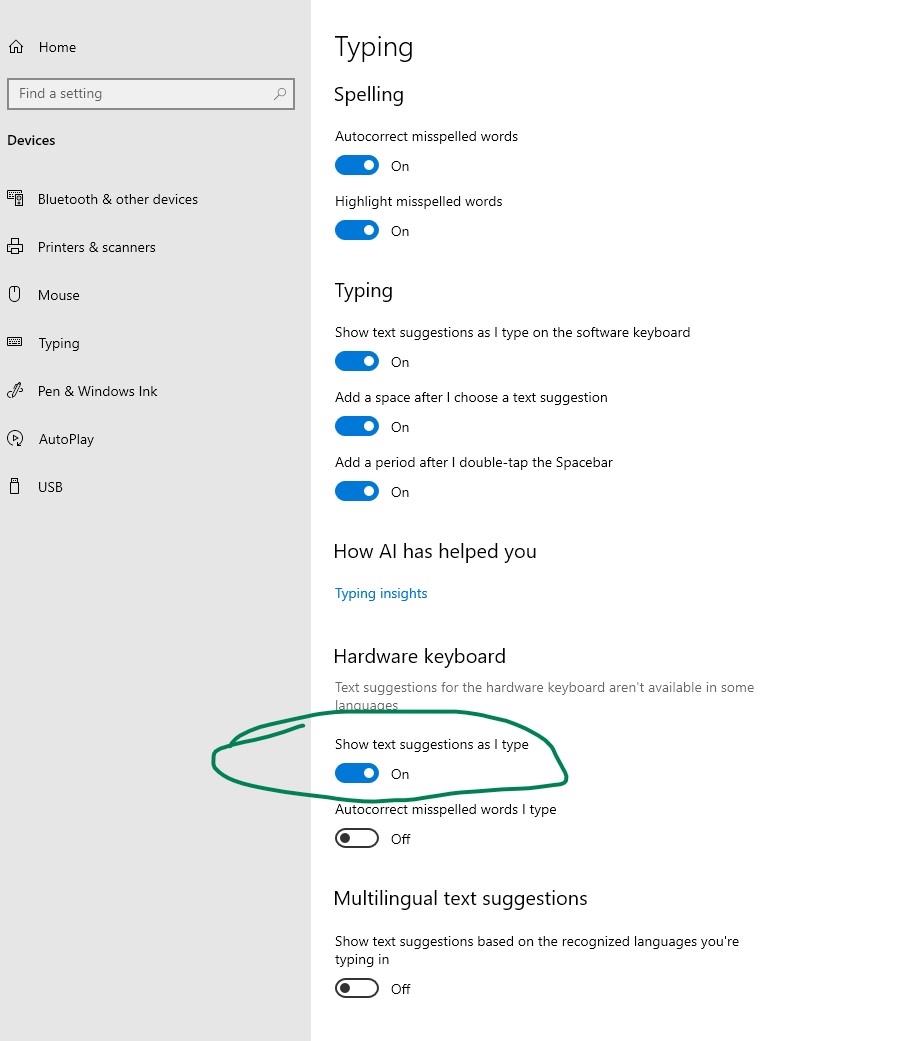915x1041 pixels.
Task: Click the Devices section heading
Action: tap(31, 140)
